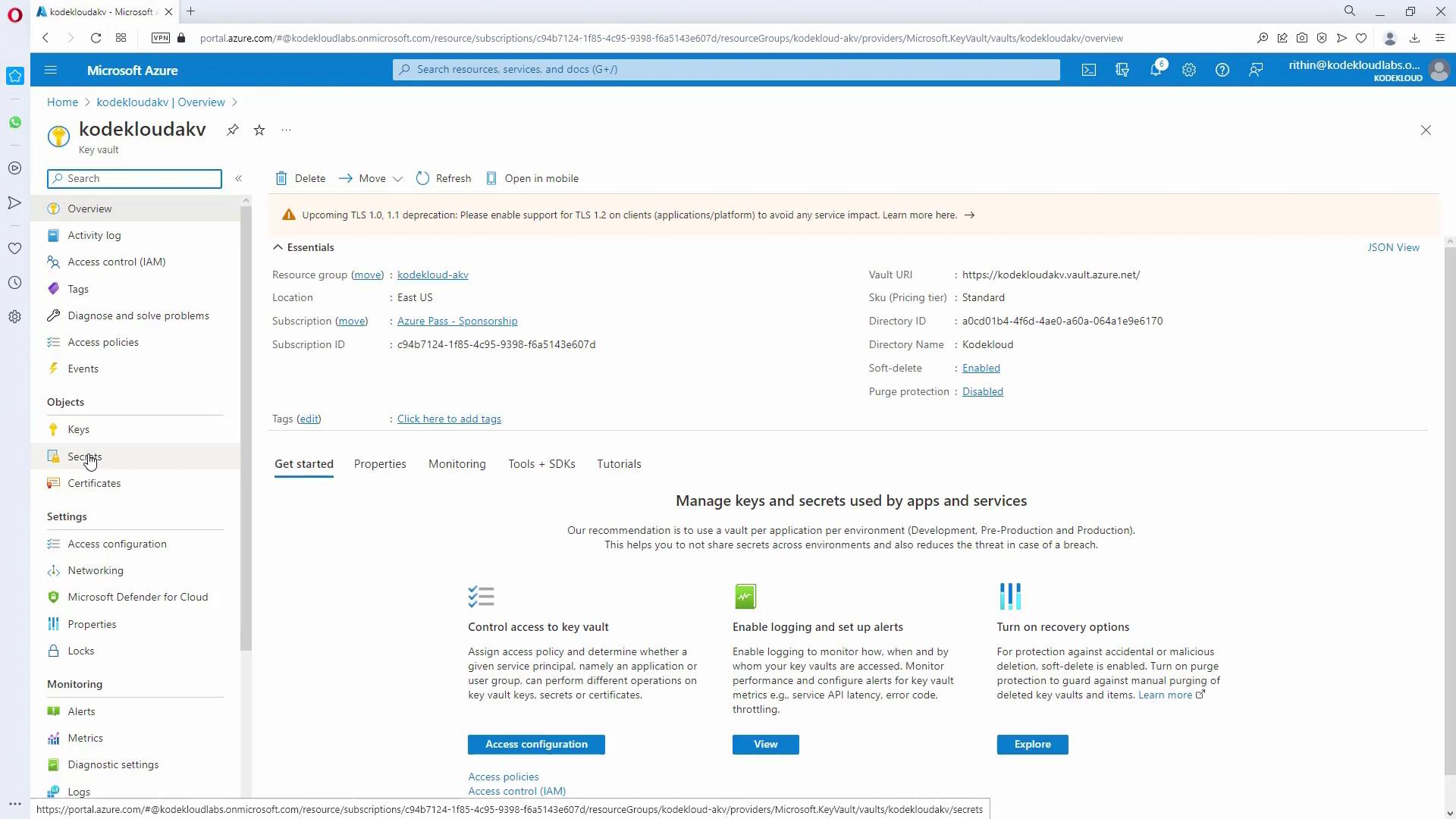
Task: Pin kodekloudakv to dashboard
Action: coord(233,130)
